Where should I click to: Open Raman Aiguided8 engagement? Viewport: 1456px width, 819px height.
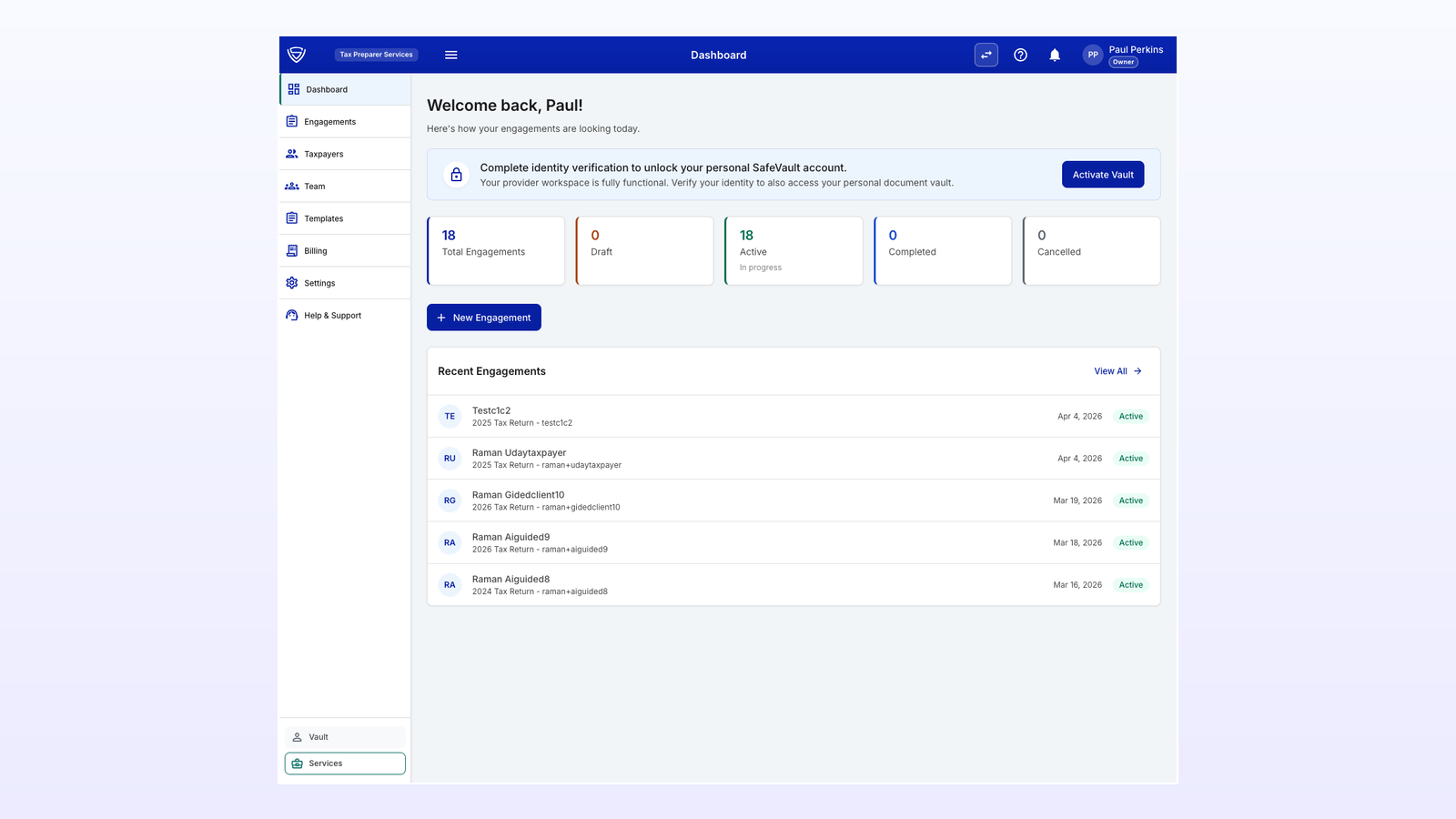[794, 585]
